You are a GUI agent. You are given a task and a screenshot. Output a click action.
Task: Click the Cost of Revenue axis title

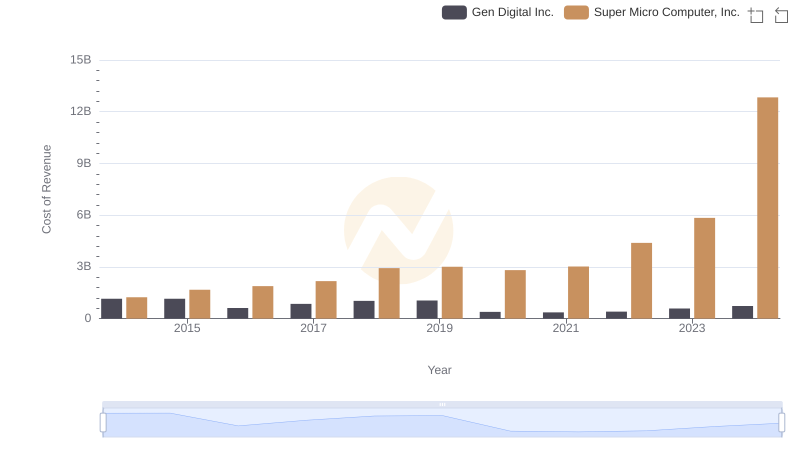tap(46, 189)
